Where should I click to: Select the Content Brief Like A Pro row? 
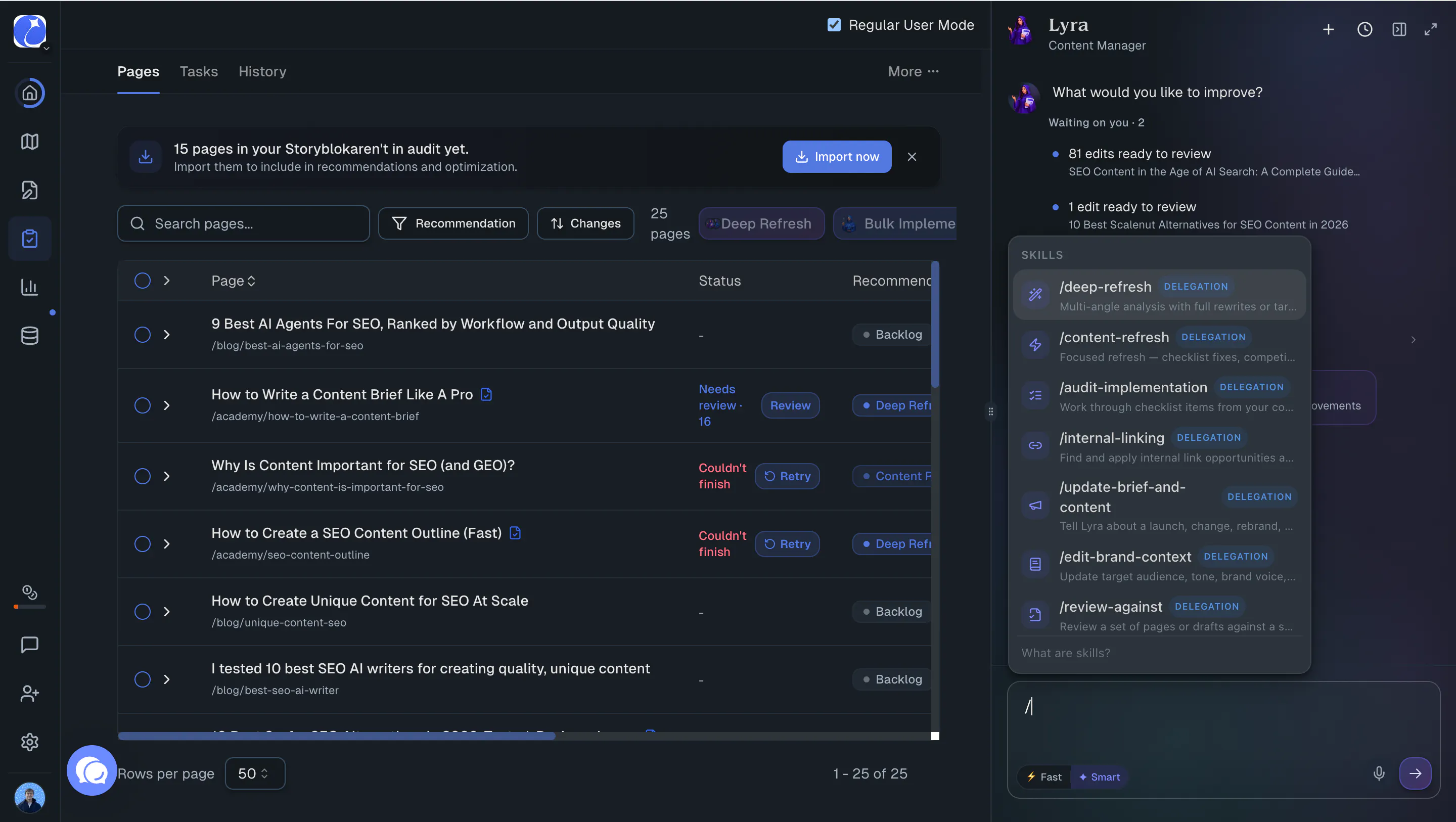[x=143, y=405]
